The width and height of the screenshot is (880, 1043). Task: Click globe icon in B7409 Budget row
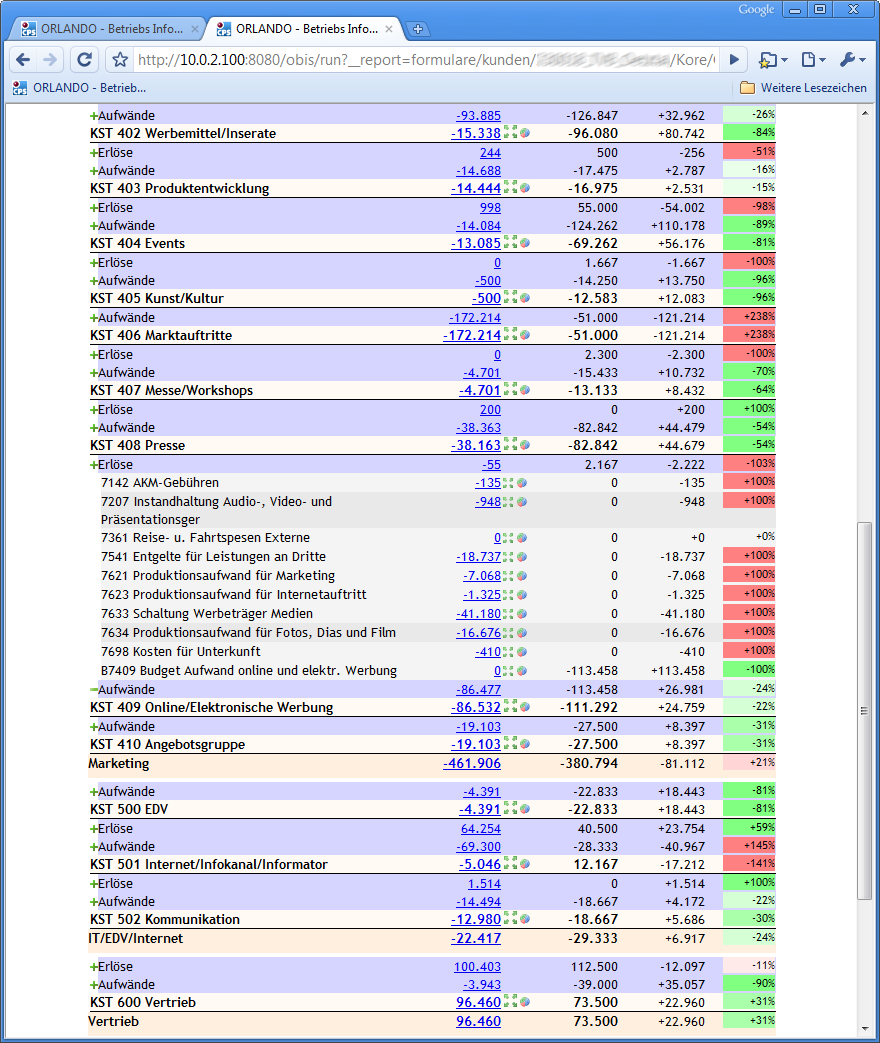tap(522, 670)
